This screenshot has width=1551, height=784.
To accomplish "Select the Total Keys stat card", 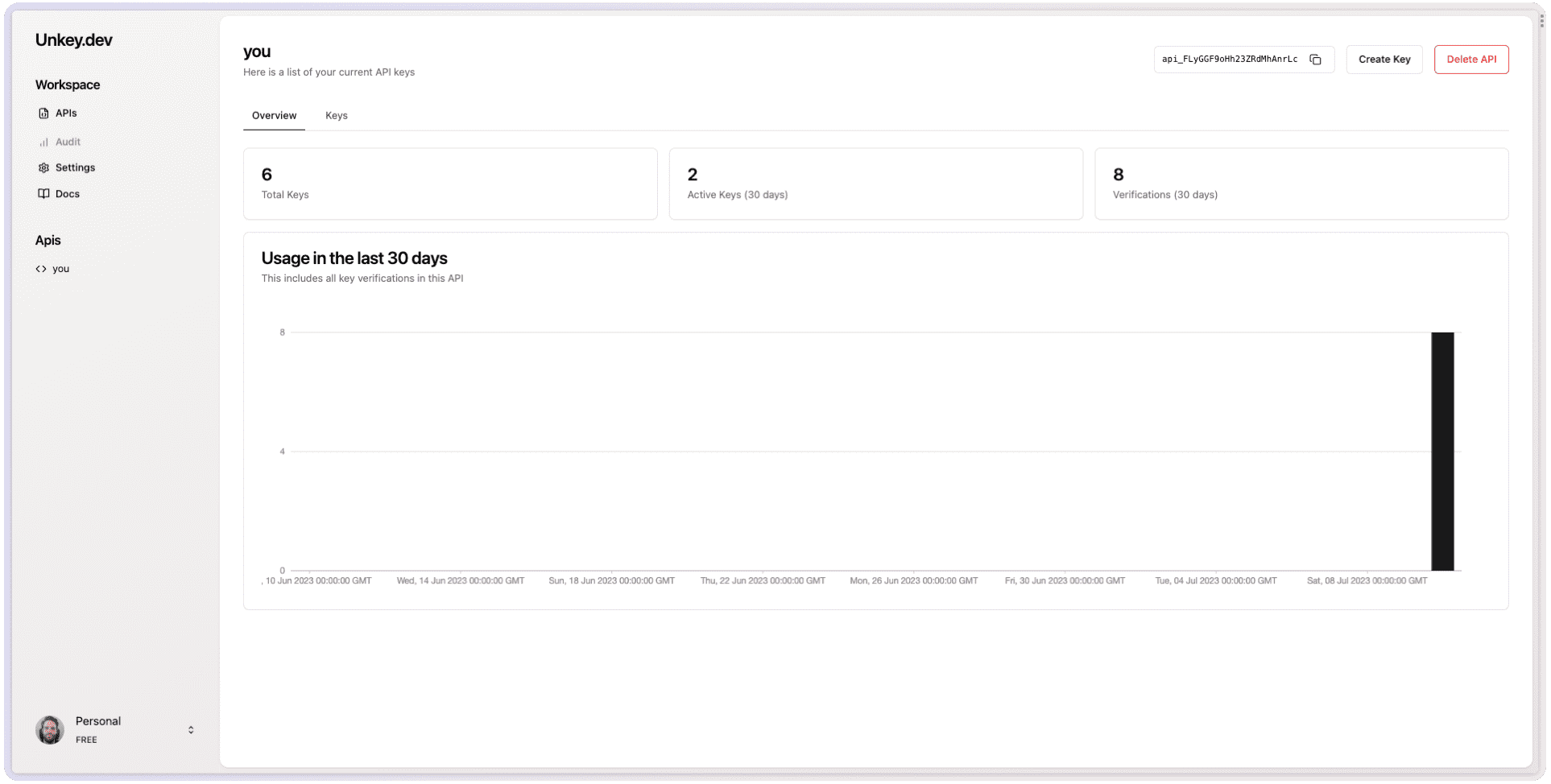I will pyautogui.click(x=450, y=184).
